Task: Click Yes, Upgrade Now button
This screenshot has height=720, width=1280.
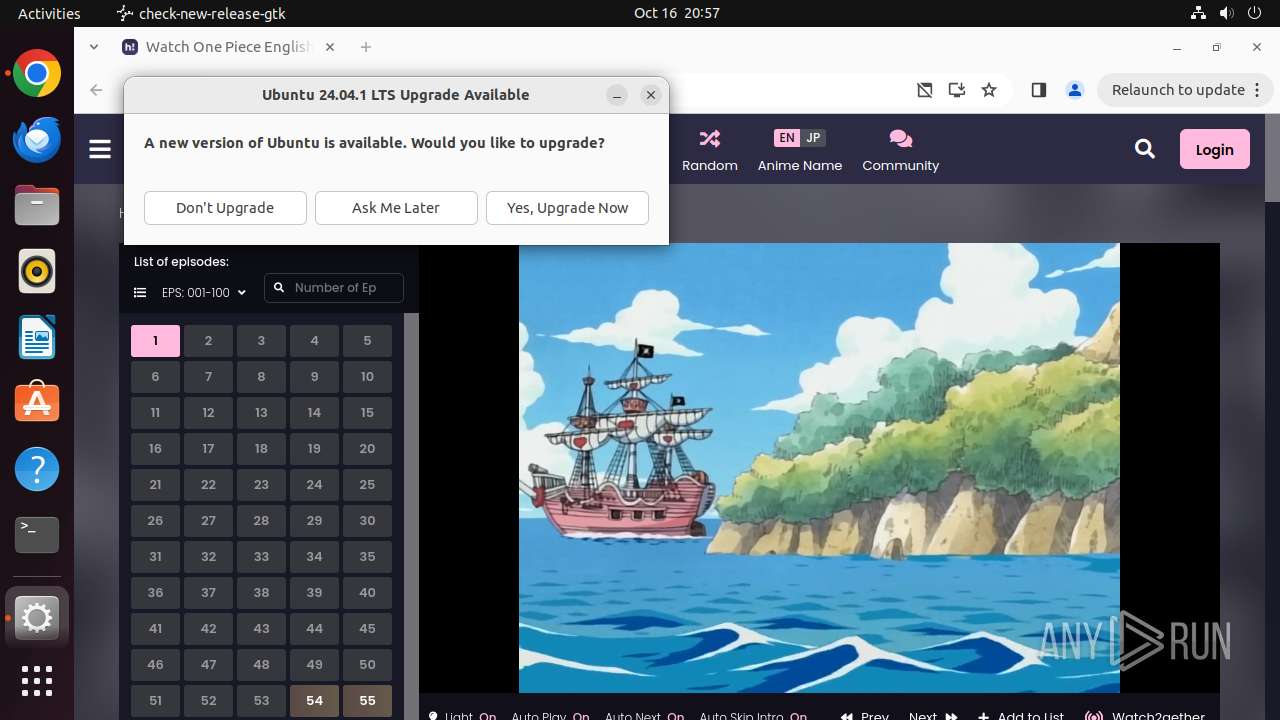Action: [567, 208]
